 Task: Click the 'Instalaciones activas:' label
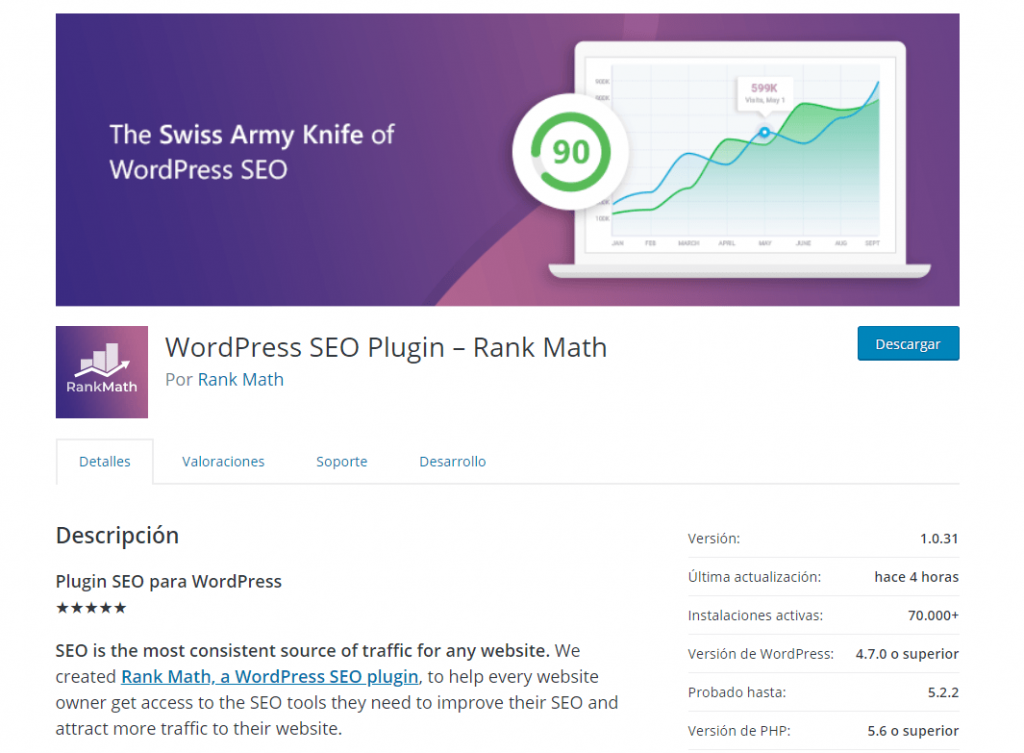[756, 615]
